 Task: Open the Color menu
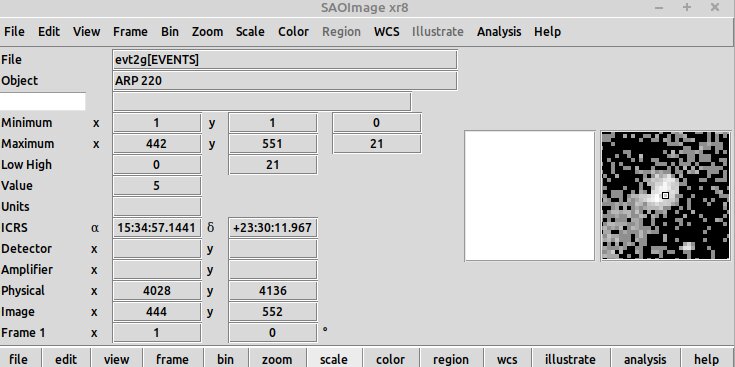[x=293, y=32]
